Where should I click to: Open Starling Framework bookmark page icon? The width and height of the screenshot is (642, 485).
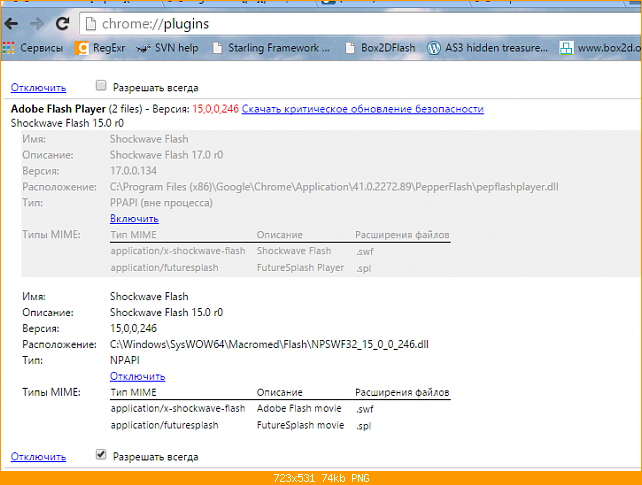(x=217, y=48)
